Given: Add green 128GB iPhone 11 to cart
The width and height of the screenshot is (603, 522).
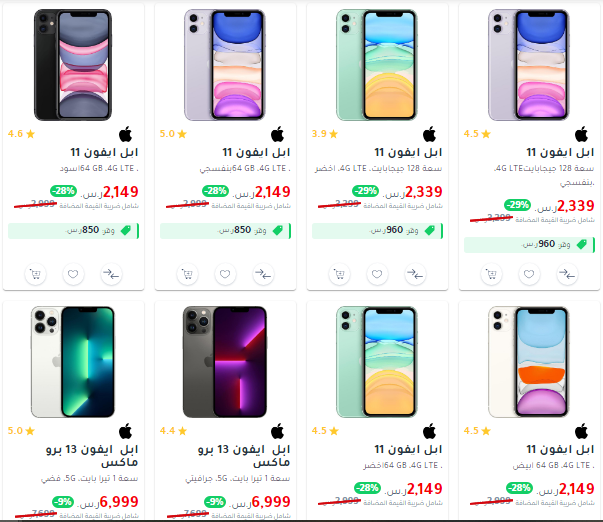Looking at the screenshot, I should pyautogui.click(x=339, y=275).
